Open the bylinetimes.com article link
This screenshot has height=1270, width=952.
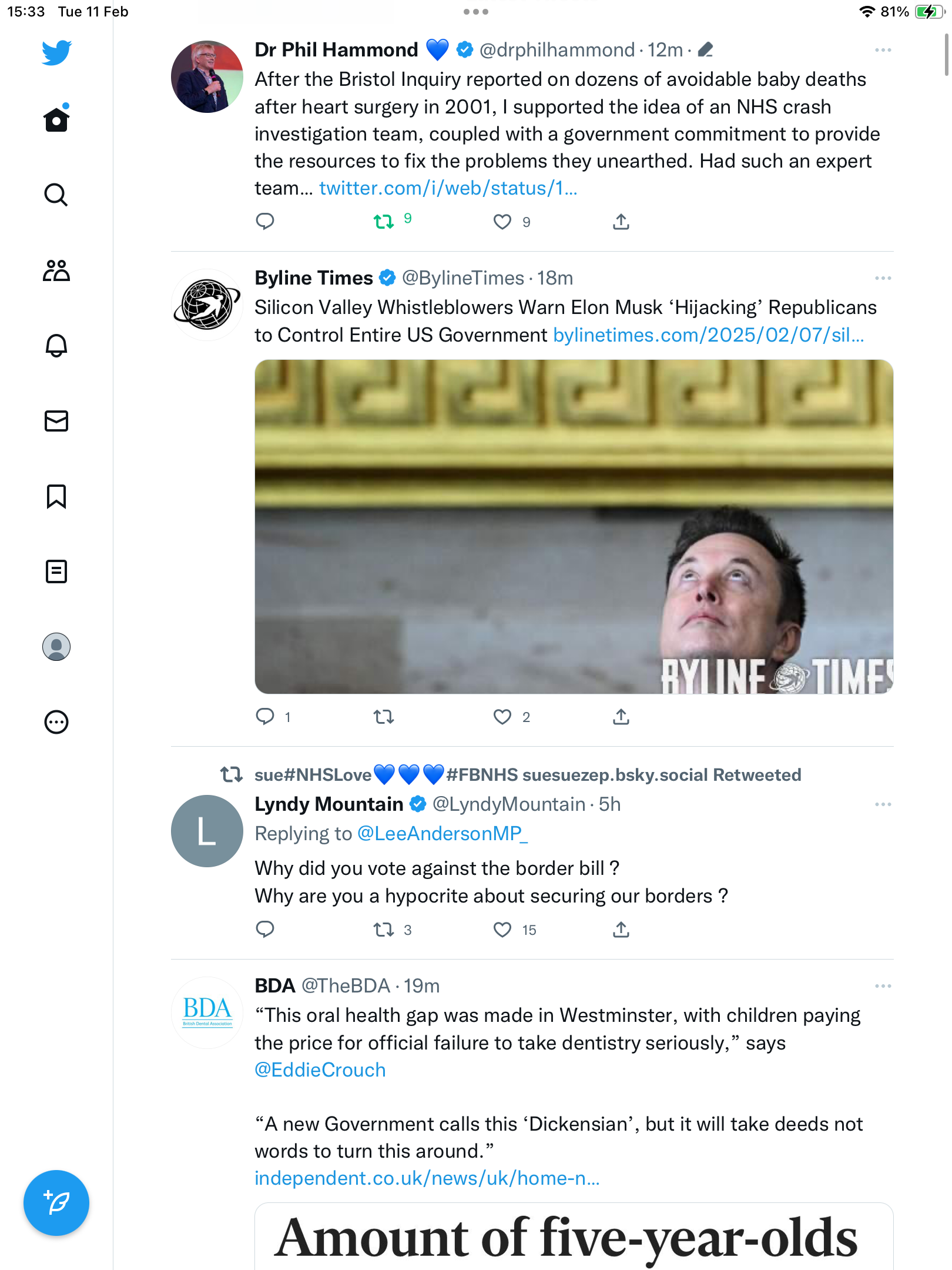pos(709,335)
